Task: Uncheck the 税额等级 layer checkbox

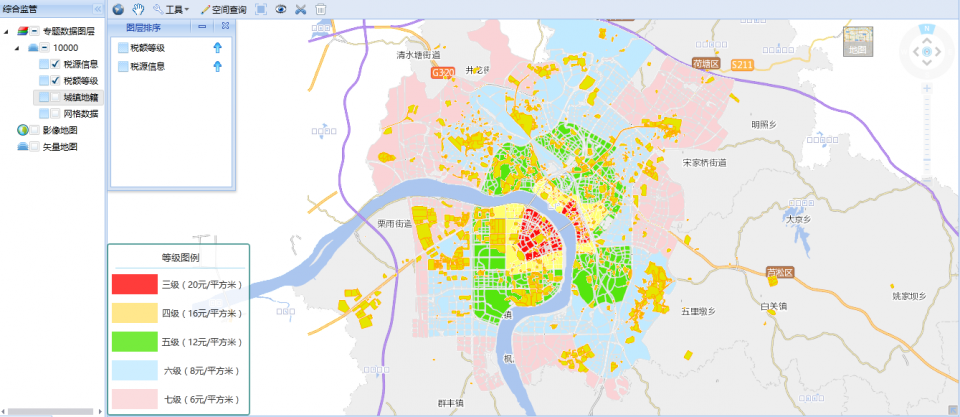Action: (56, 80)
